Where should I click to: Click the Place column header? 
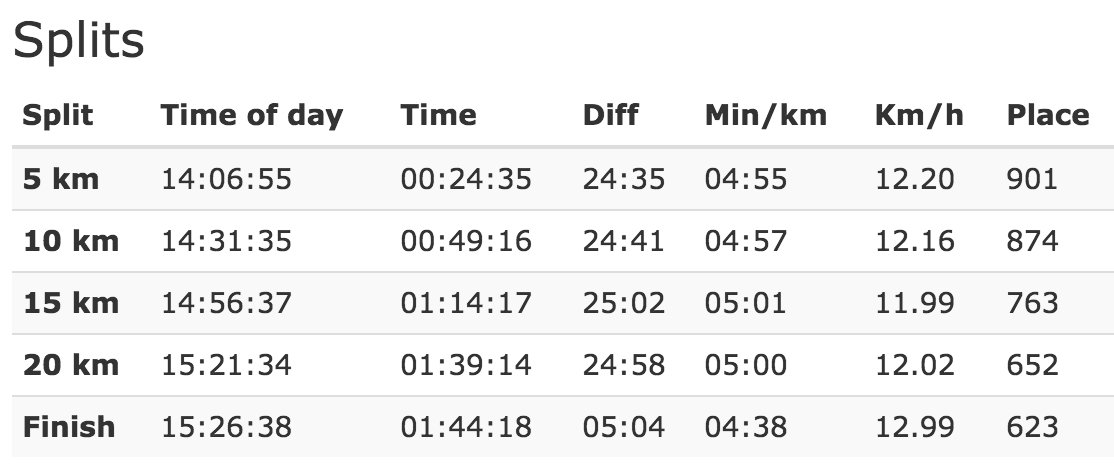(1048, 115)
